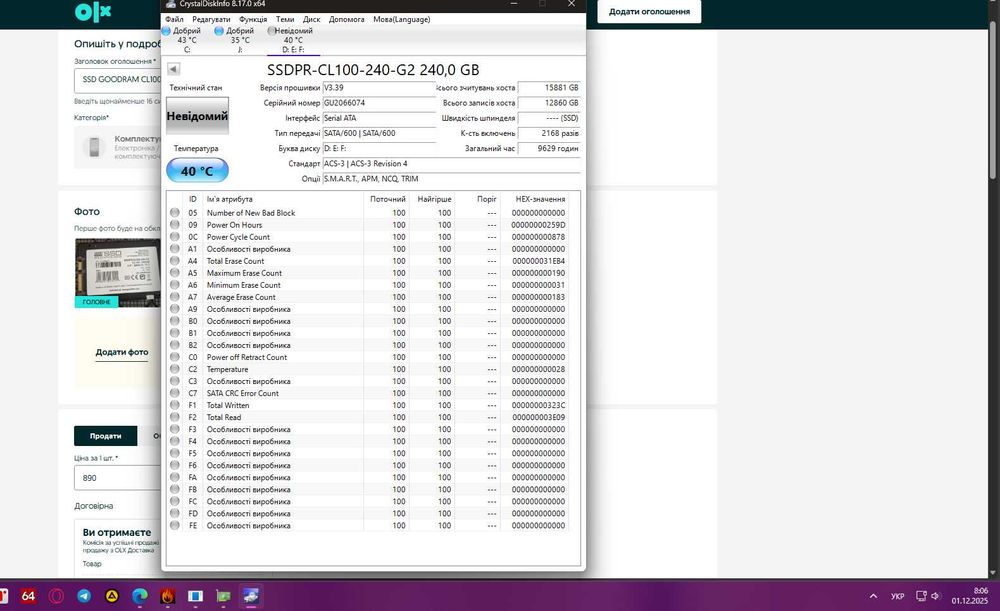Open the clock showing 01.12.2025
Image resolution: width=1000 pixels, height=611 pixels.
coord(970,596)
